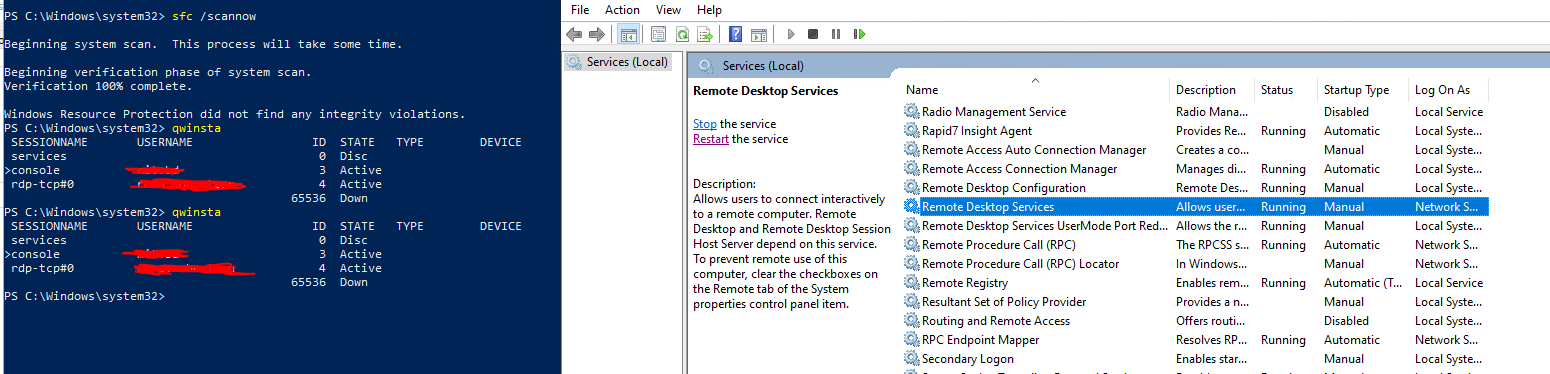Sort by the Log On As column header

pyautogui.click(x=1443, y=90)
